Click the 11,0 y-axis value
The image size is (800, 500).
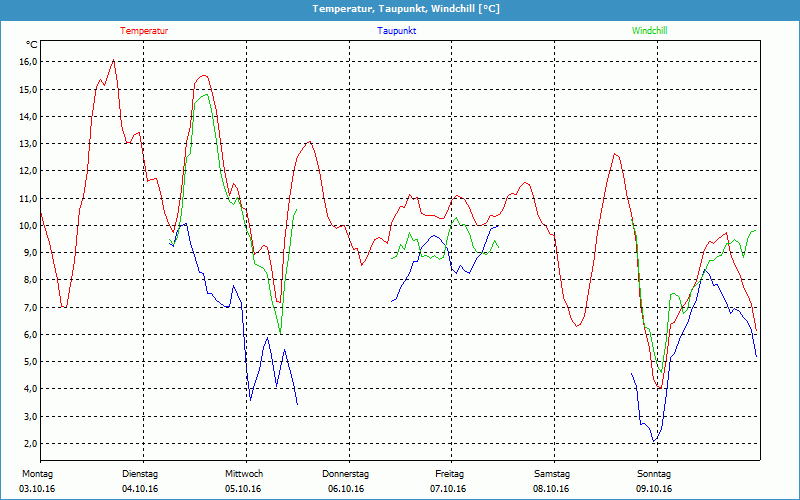coord(29,198)
